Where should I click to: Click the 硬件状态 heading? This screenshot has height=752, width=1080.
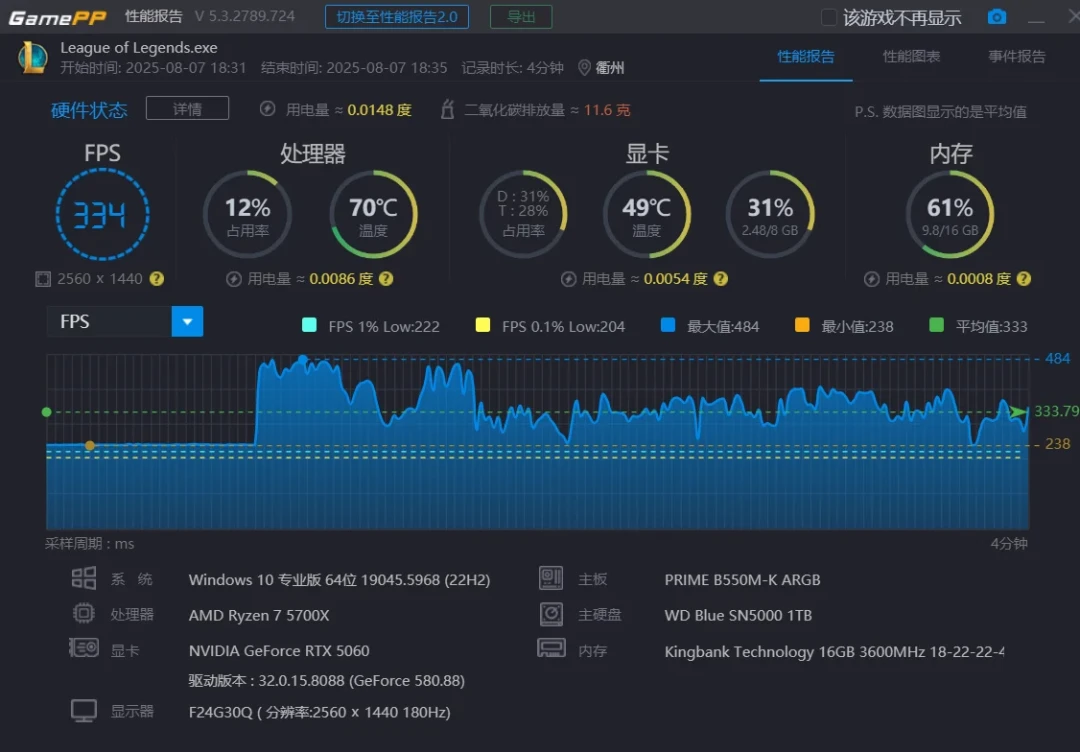click(89, 109)
